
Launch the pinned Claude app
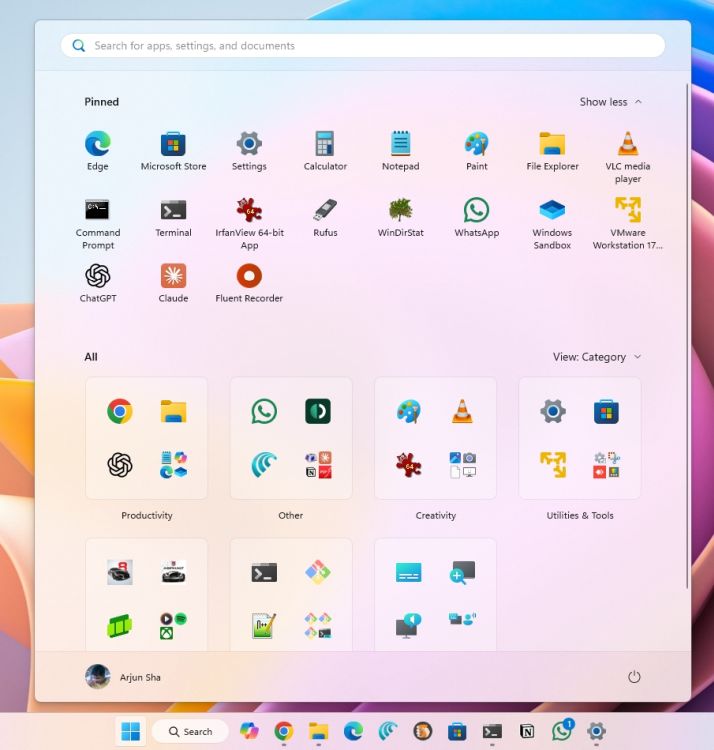(173, 283)
